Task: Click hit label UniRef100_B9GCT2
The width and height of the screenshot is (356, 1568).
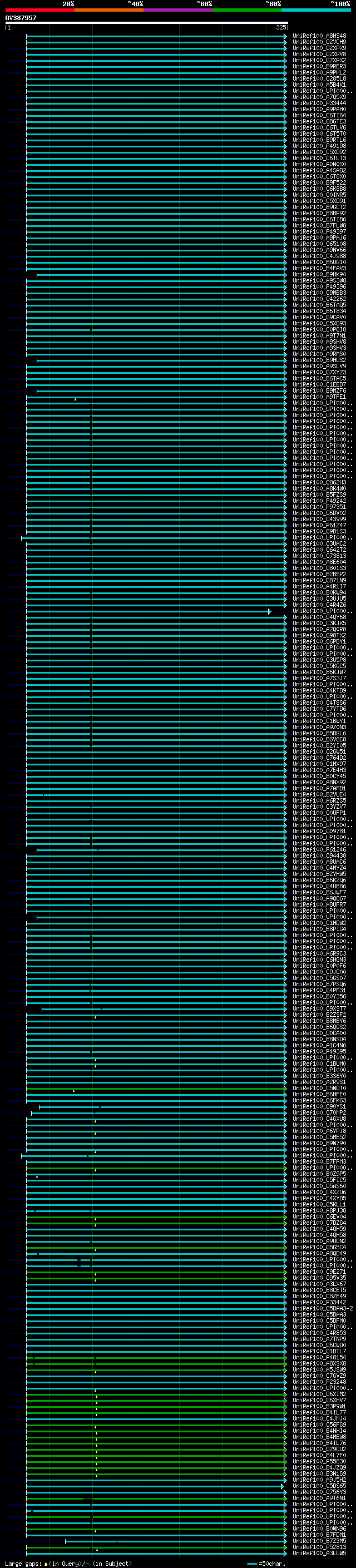Action: pos(319,207)
